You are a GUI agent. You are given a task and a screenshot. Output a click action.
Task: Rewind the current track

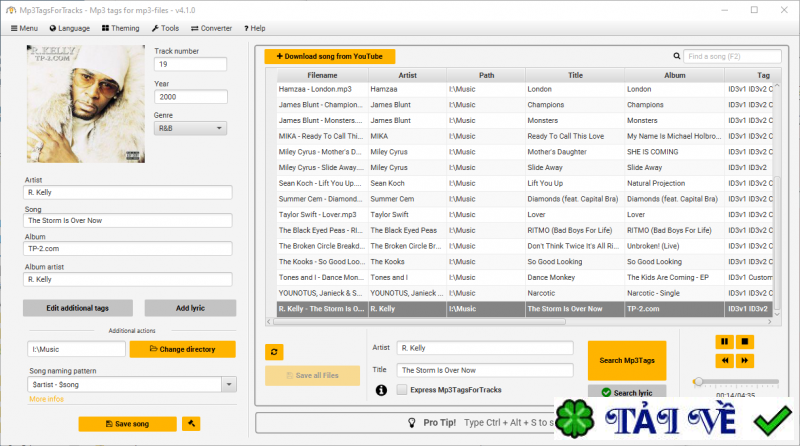[724, 359]
